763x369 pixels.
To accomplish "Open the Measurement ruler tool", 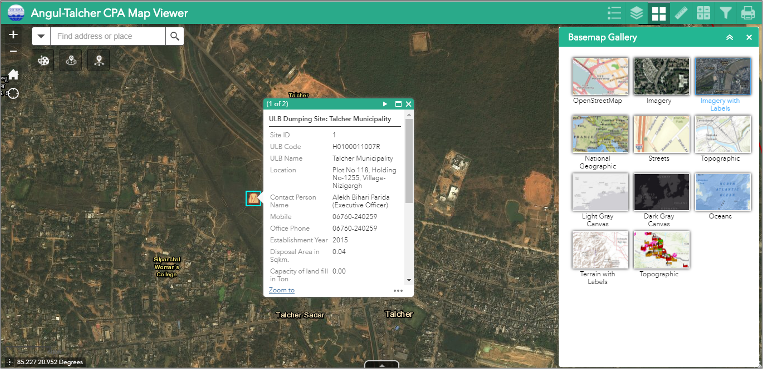I will [681, 13].
